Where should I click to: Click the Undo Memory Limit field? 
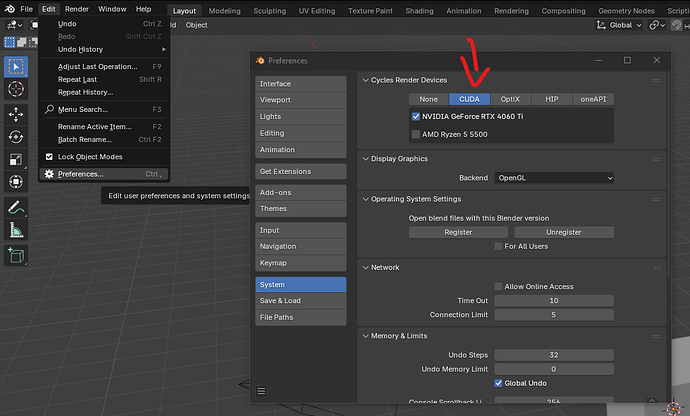[x=554, y=369]
